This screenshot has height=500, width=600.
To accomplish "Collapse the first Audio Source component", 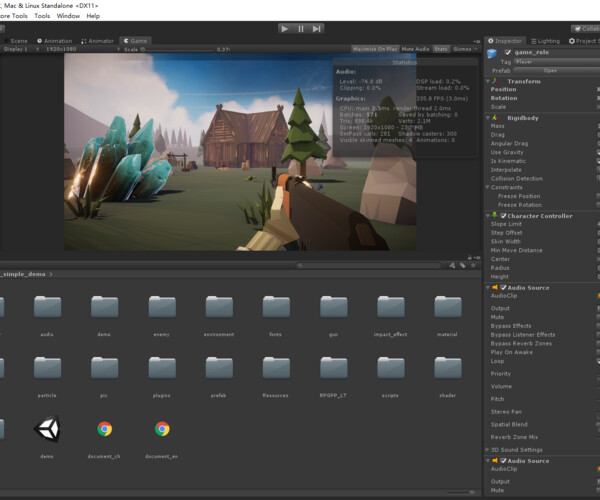I will 488,287.
